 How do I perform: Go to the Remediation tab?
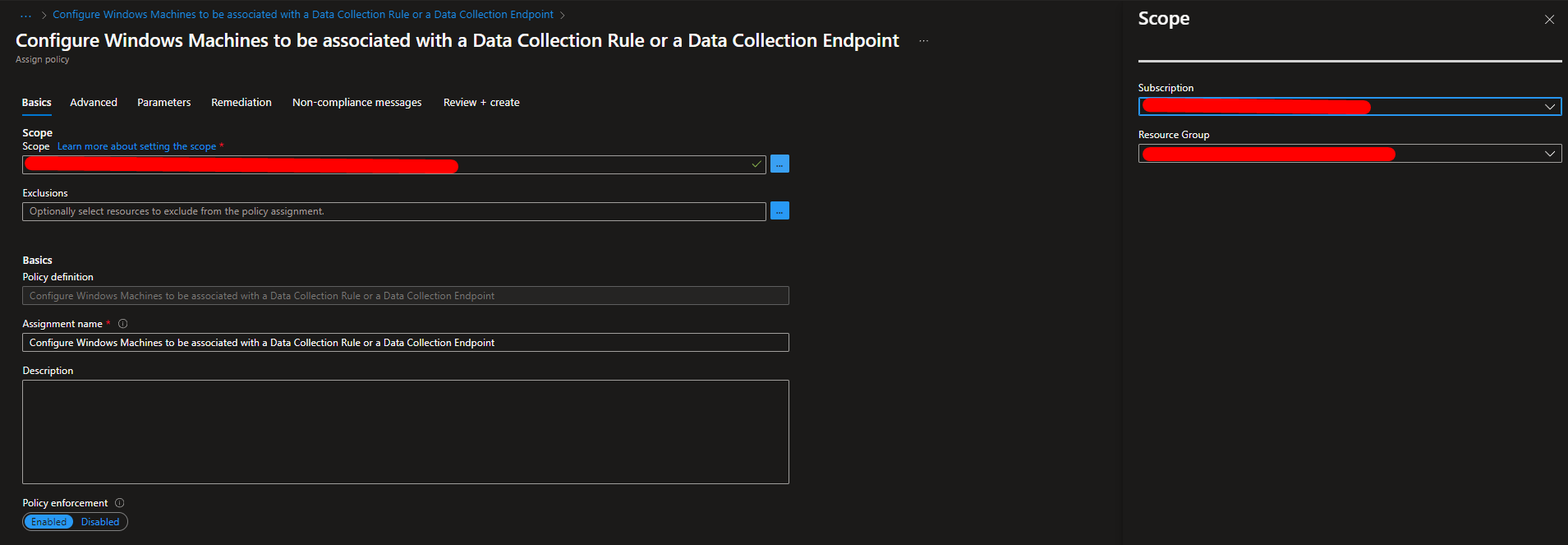(241, 103)
